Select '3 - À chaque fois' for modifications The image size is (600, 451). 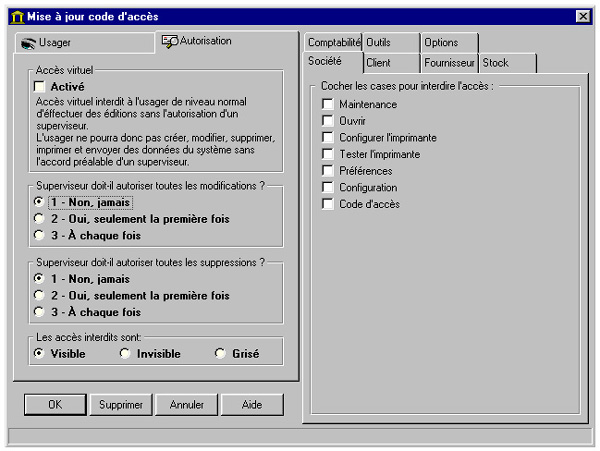[x=39, y=235]
